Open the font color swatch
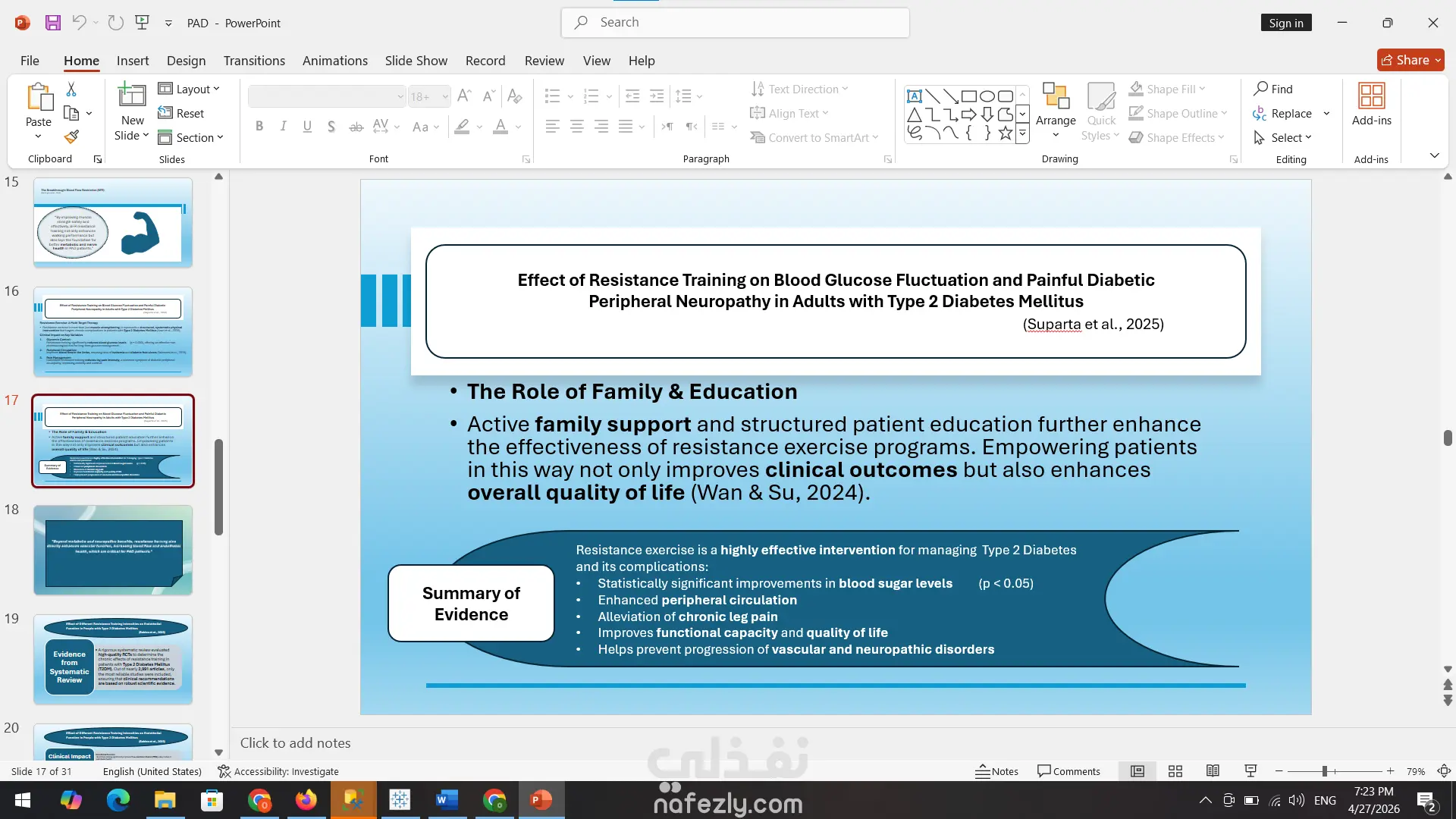Image resolution: width=1456 pixels, height=819 pixels. pyautogui.click(x=500, y=127)
